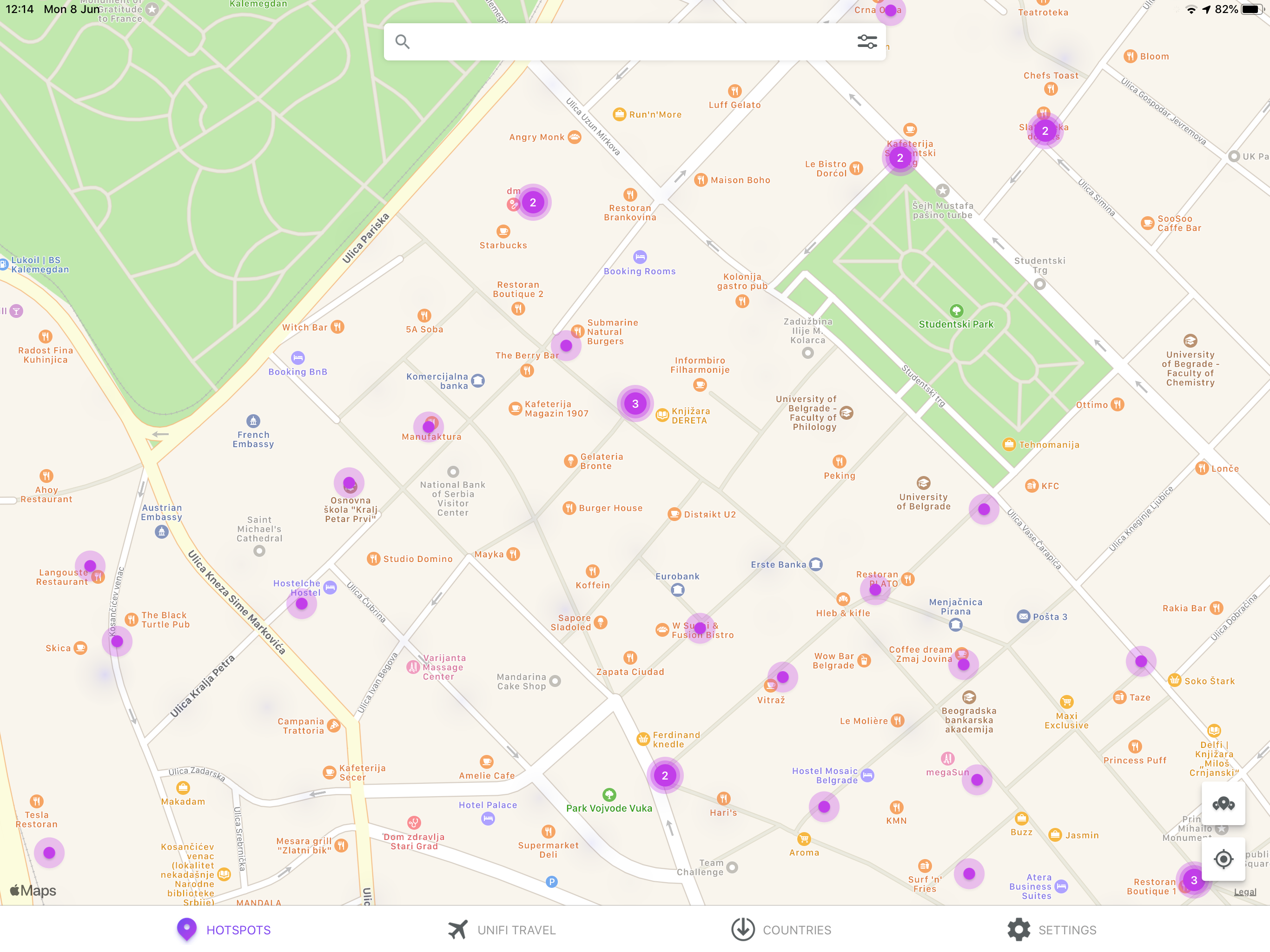The height and width of the screenshot is (952, 1270).
Task: Open the Legal link
Action: pos(1245,892)
